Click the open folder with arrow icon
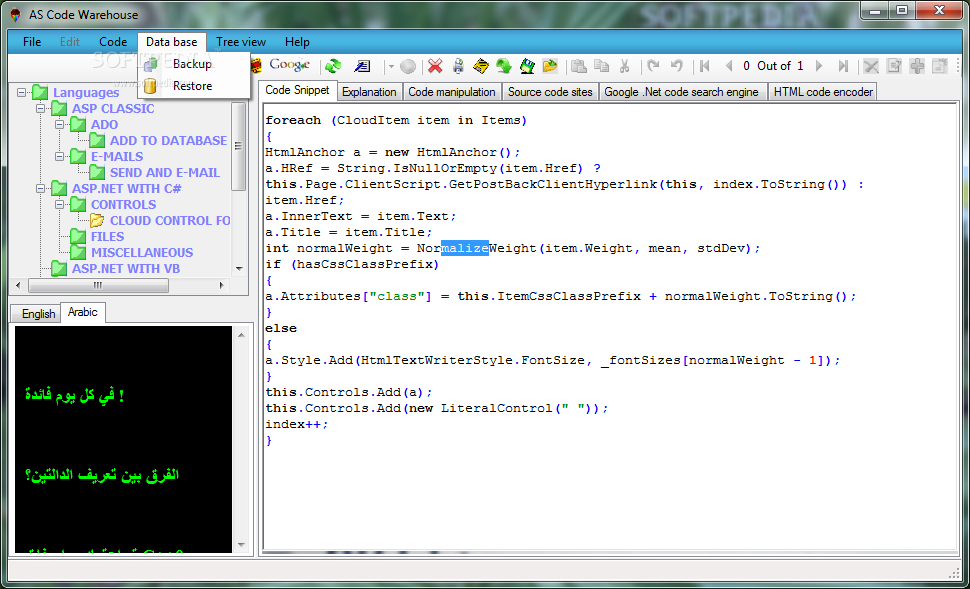 point(550,66)
